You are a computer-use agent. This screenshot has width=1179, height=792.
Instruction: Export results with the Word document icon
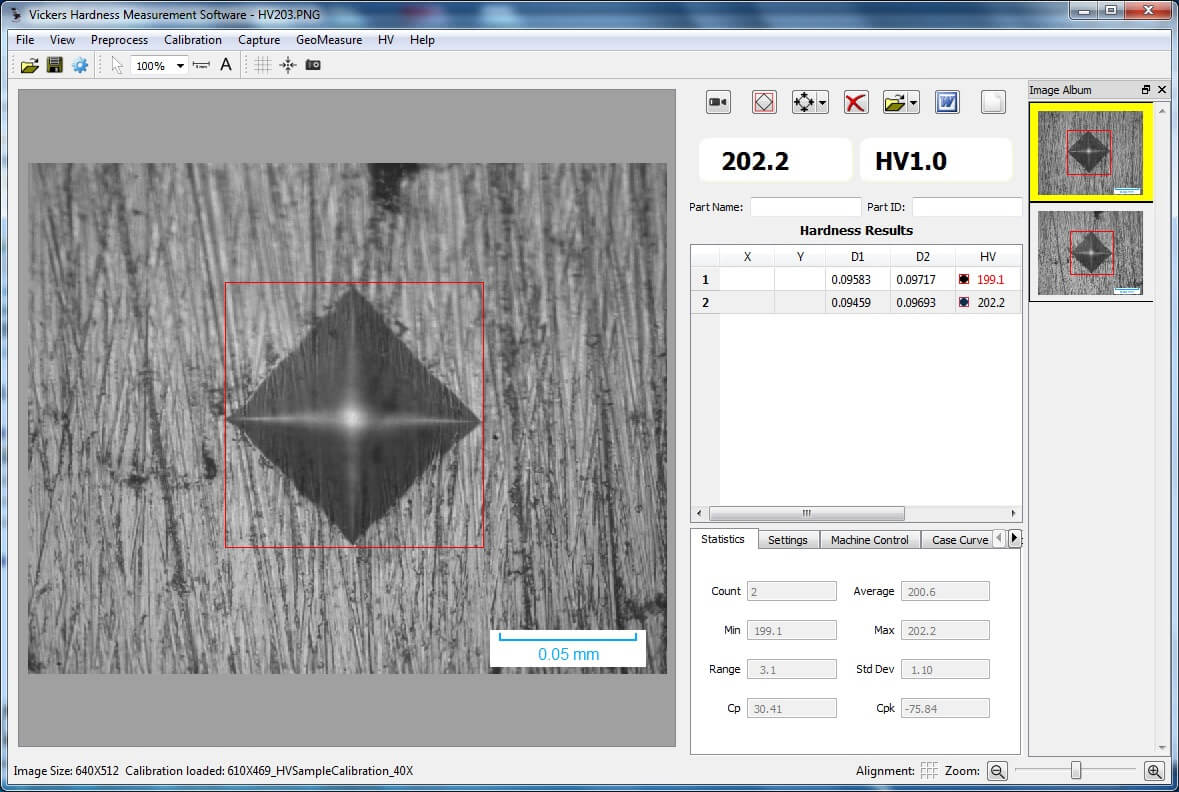[x=947, y=102]
